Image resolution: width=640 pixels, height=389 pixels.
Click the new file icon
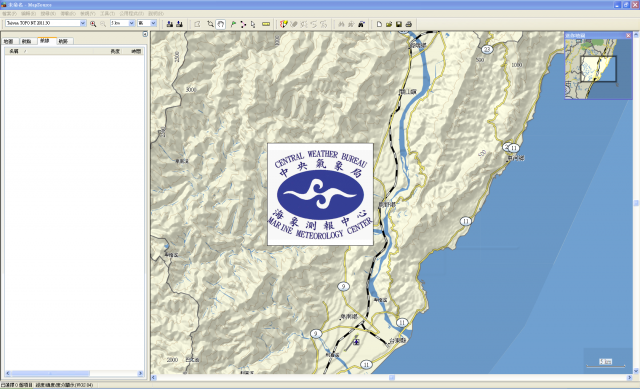(379, 24)
